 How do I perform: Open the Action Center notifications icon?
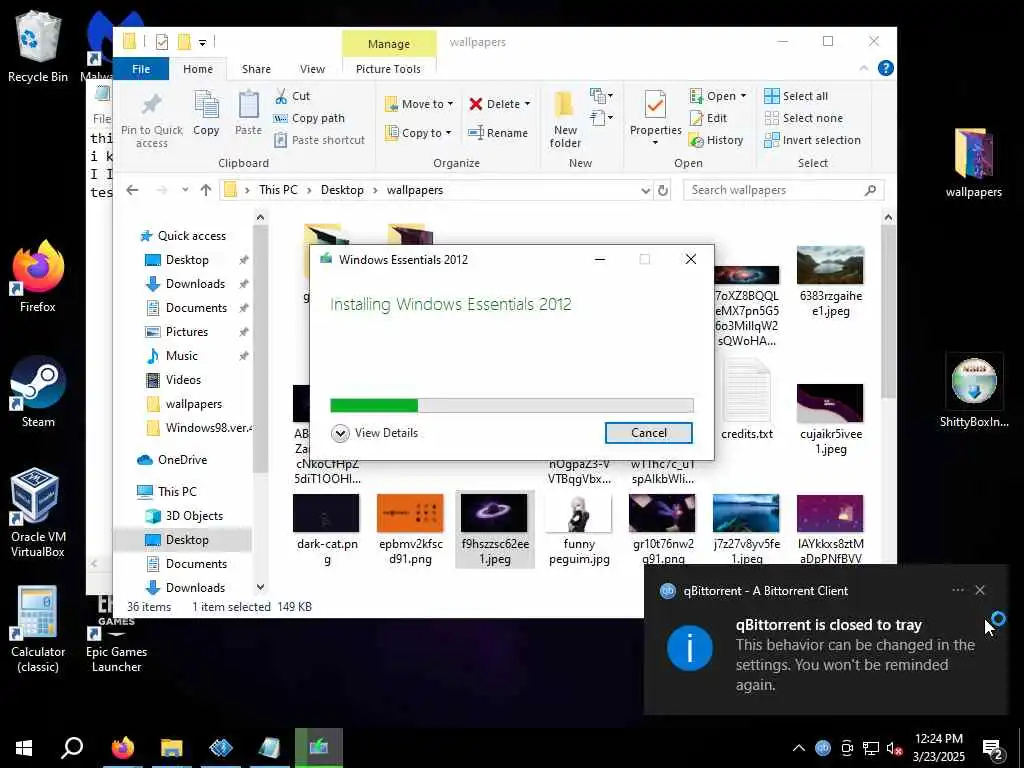pyautogui.click(x=992, y=748)
